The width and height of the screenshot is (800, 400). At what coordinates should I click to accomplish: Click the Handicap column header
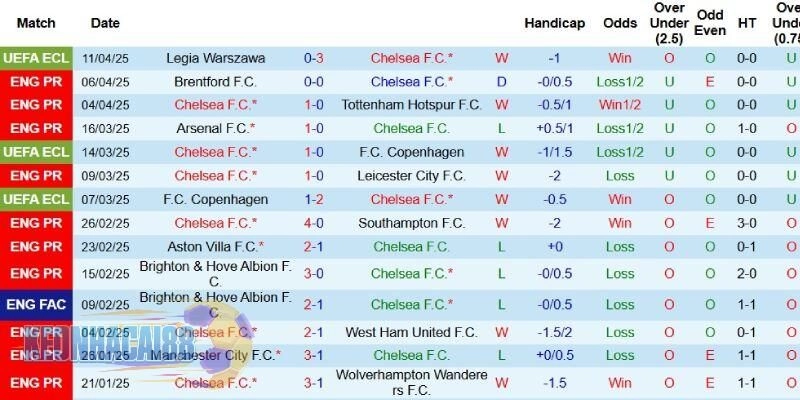554,23
